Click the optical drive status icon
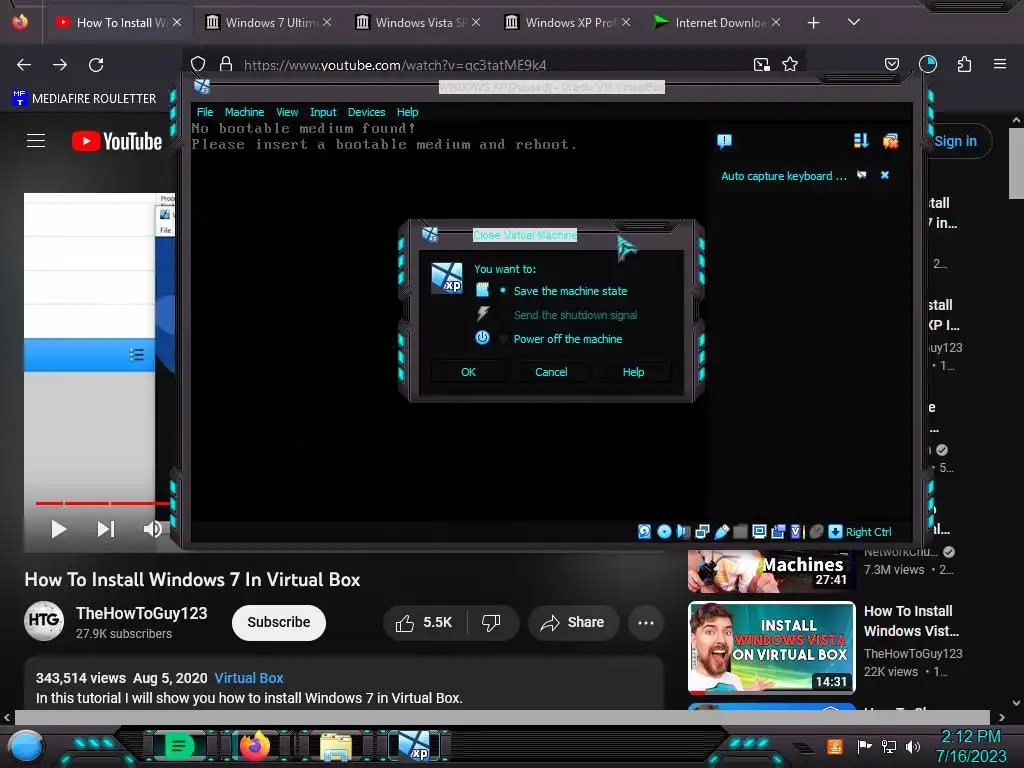 point(664,532)
